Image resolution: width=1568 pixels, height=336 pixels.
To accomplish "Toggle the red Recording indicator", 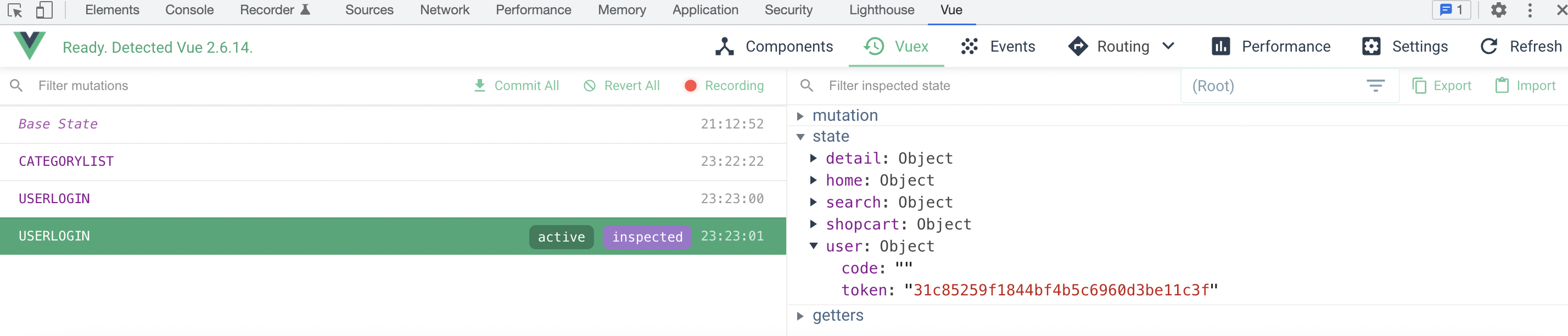I will 690,86.
